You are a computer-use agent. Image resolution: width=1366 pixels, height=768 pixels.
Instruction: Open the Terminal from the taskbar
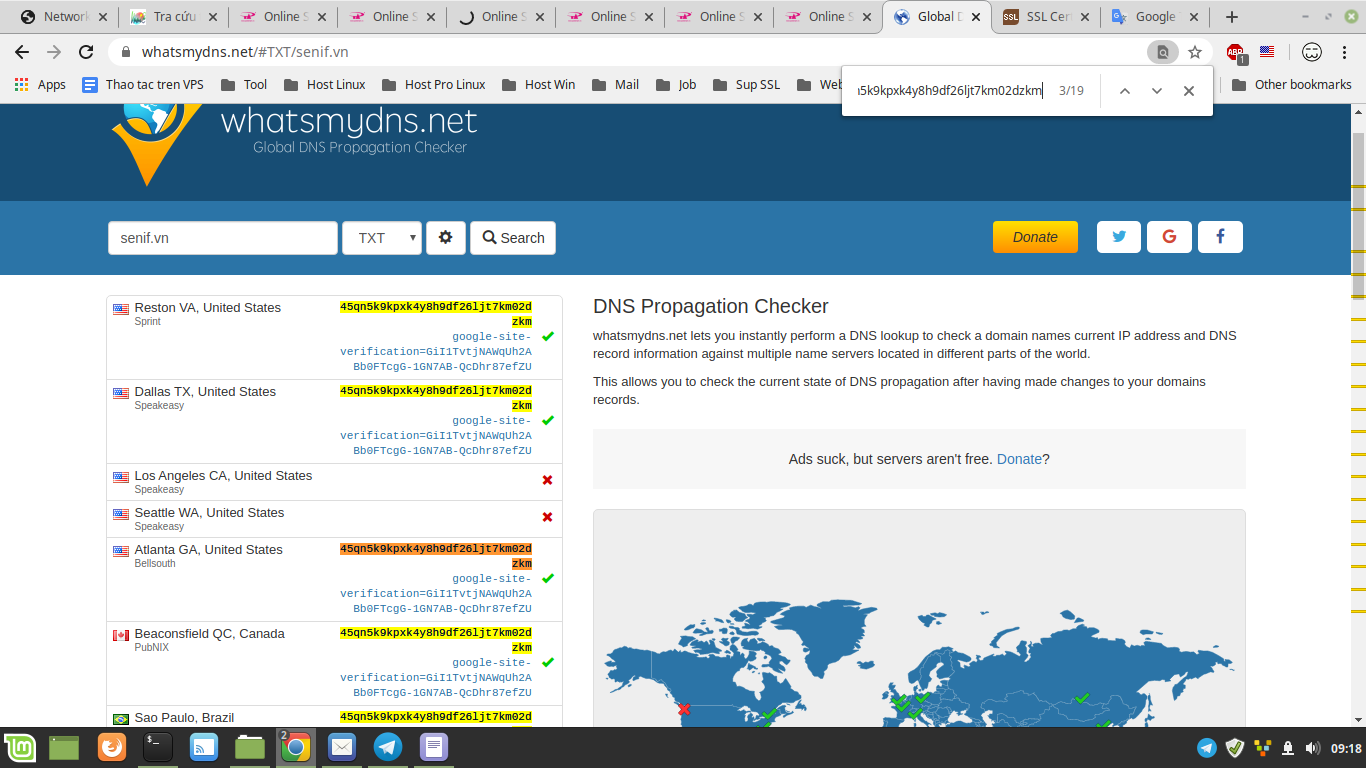(158, 747)
